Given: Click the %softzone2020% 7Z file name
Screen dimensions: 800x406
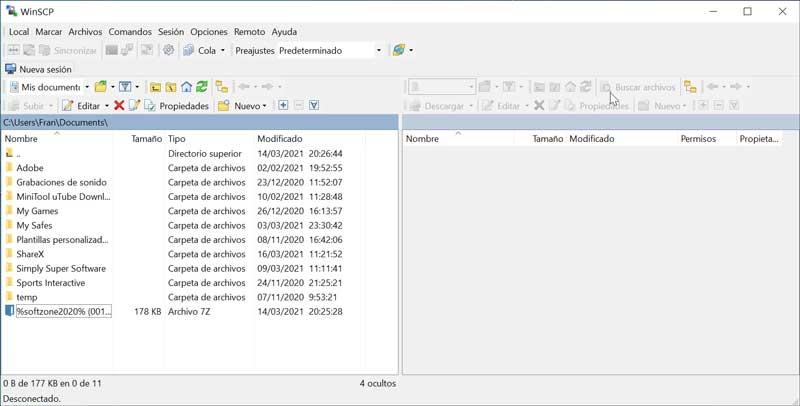Looking at the screenshot, I should click(64, 311).
